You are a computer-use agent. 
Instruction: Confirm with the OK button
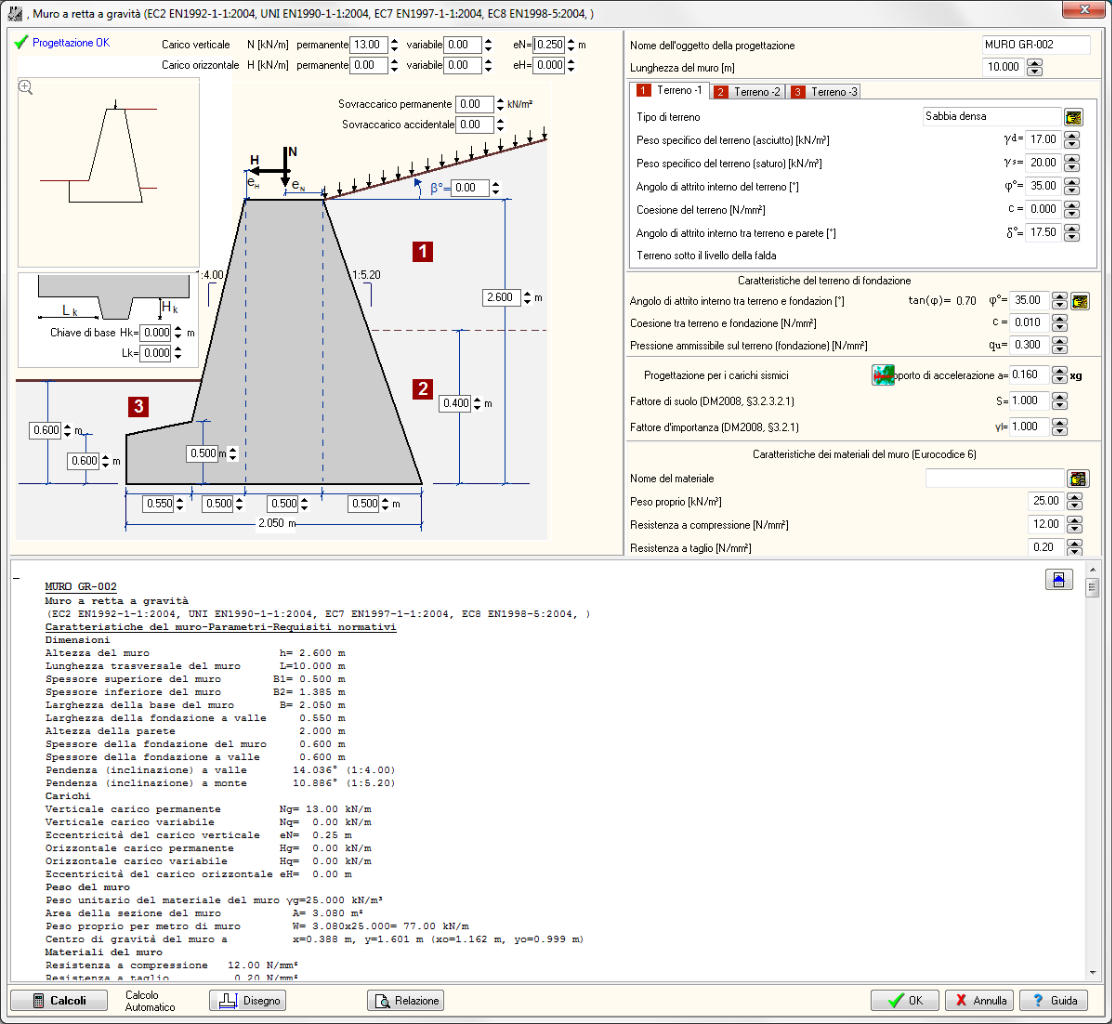pos(905,1001)
